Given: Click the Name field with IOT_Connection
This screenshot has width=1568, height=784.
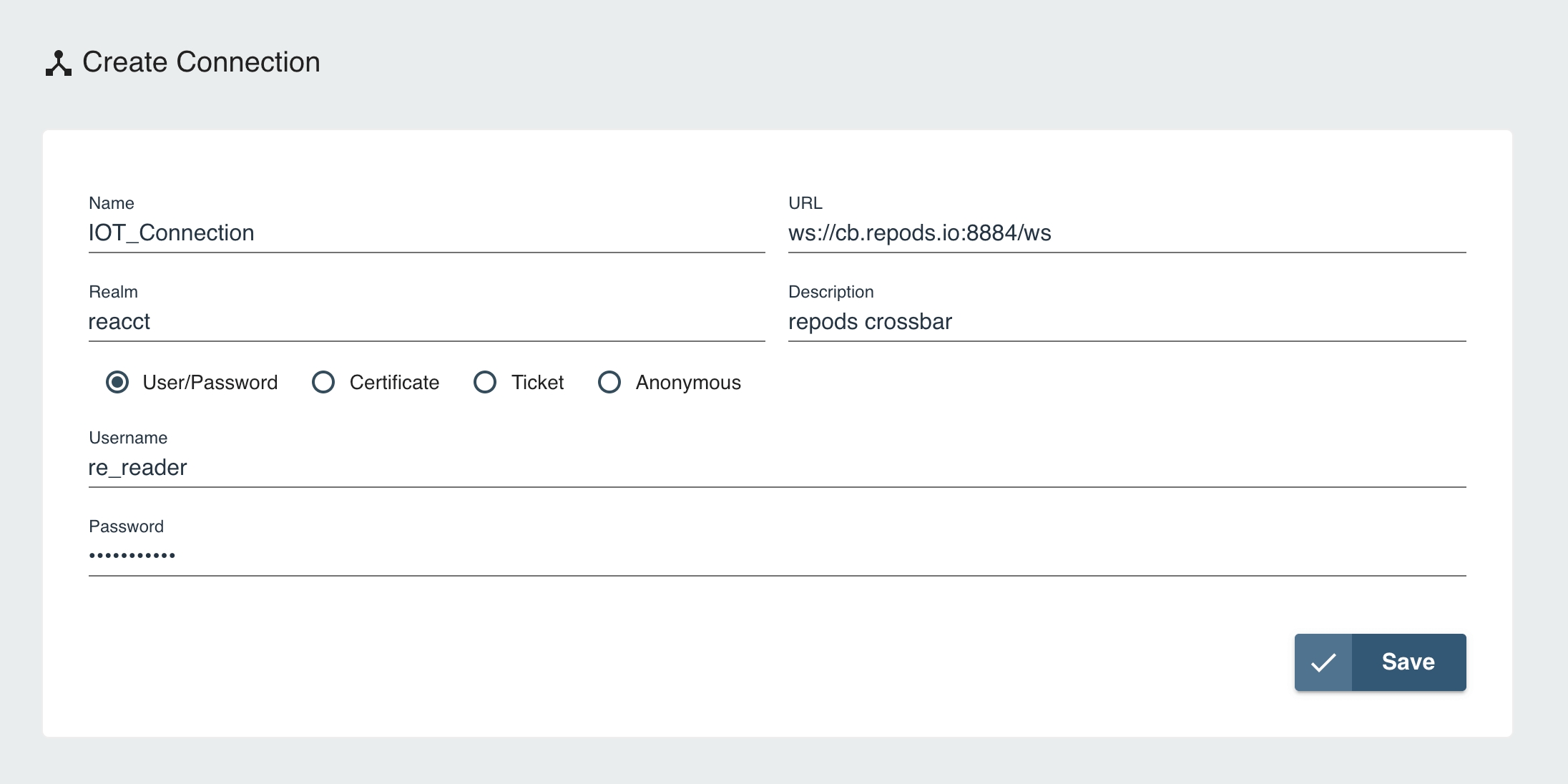Looking at the screenshot, I should click(x=426, y=233).
